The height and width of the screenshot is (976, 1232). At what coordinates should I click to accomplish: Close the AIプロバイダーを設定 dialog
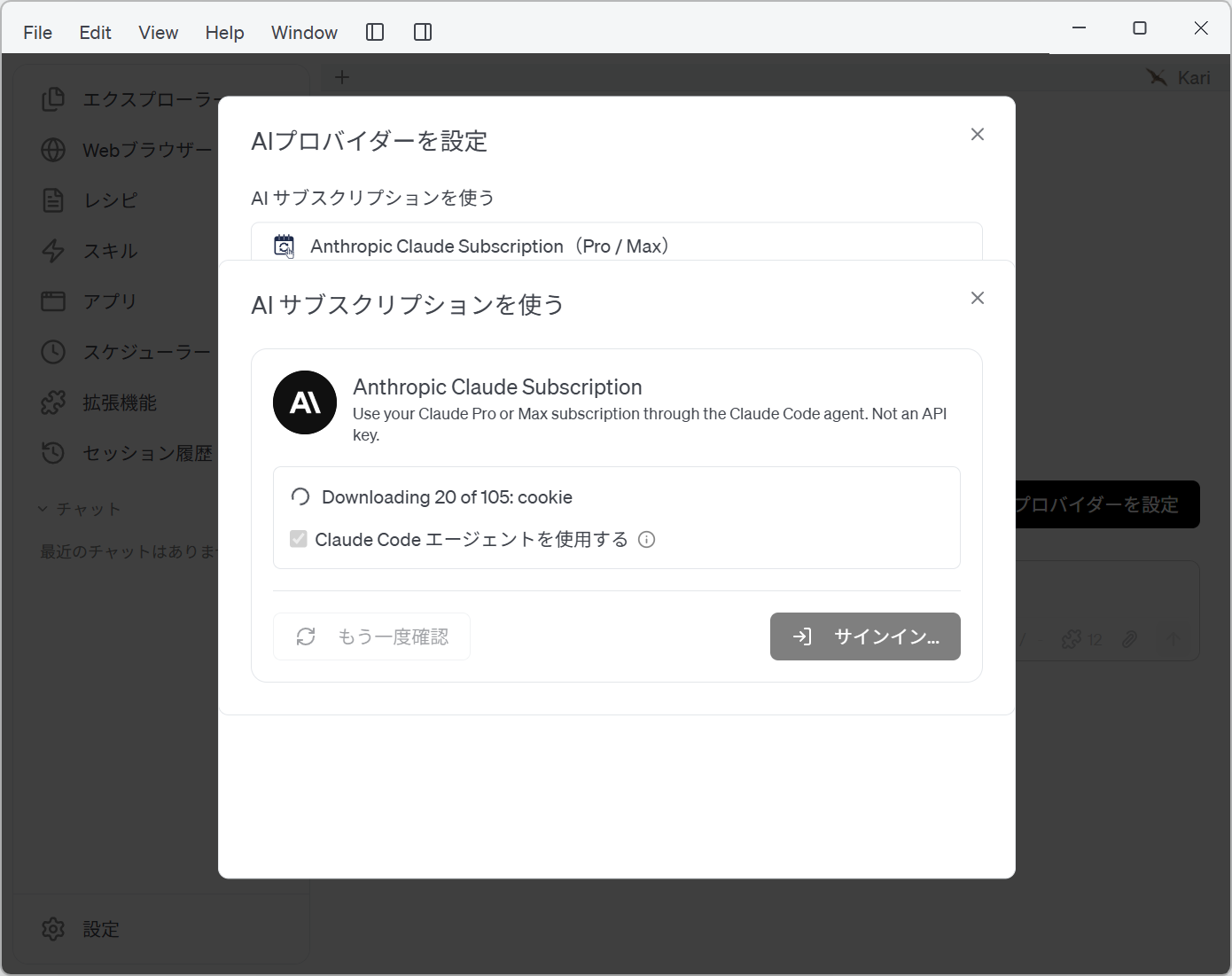pyautogui.click(x=978, y=134)
